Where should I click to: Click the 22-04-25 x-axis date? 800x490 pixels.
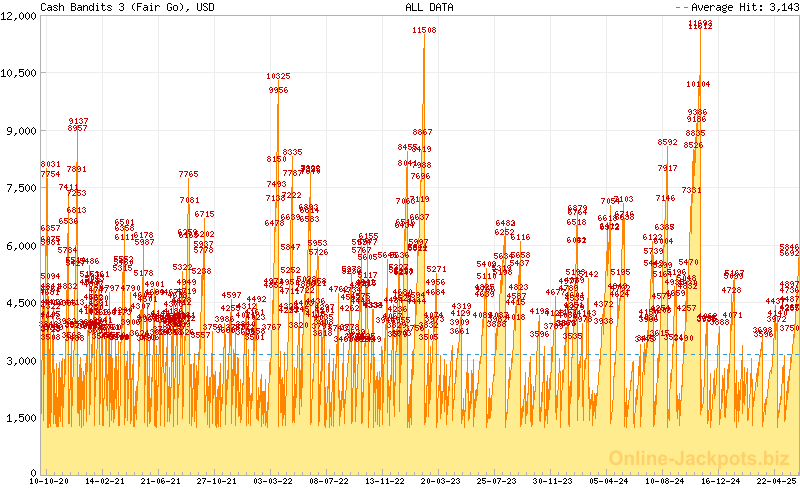tap(775, 481)
